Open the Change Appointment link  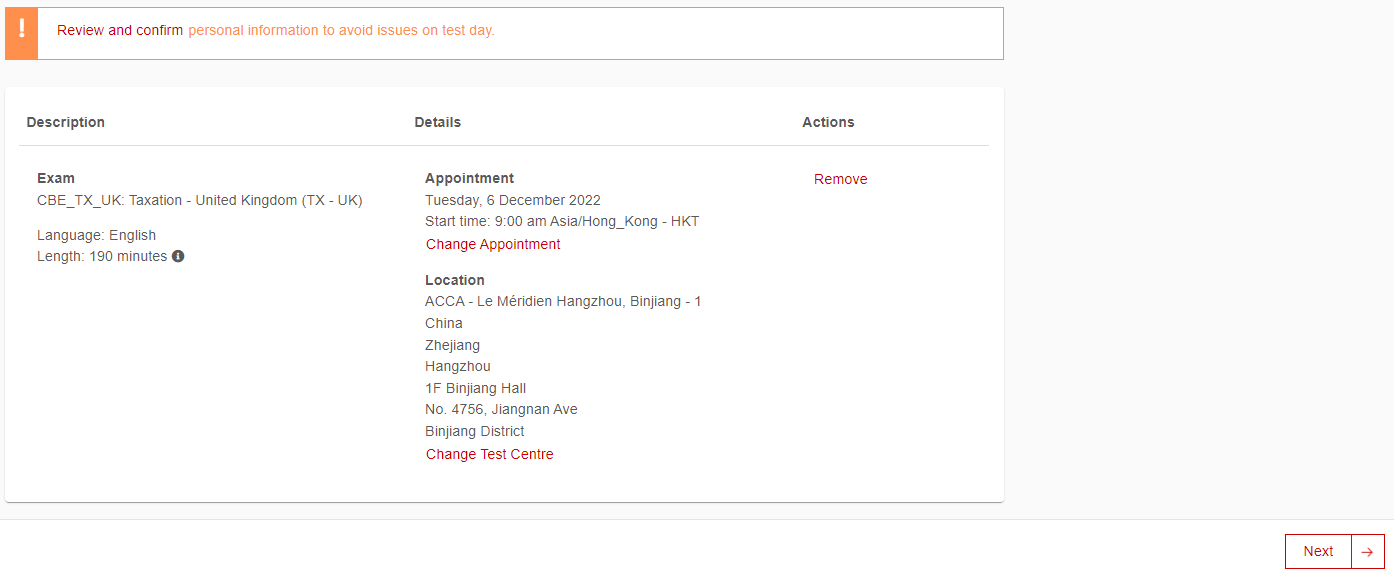coord(493,244)
